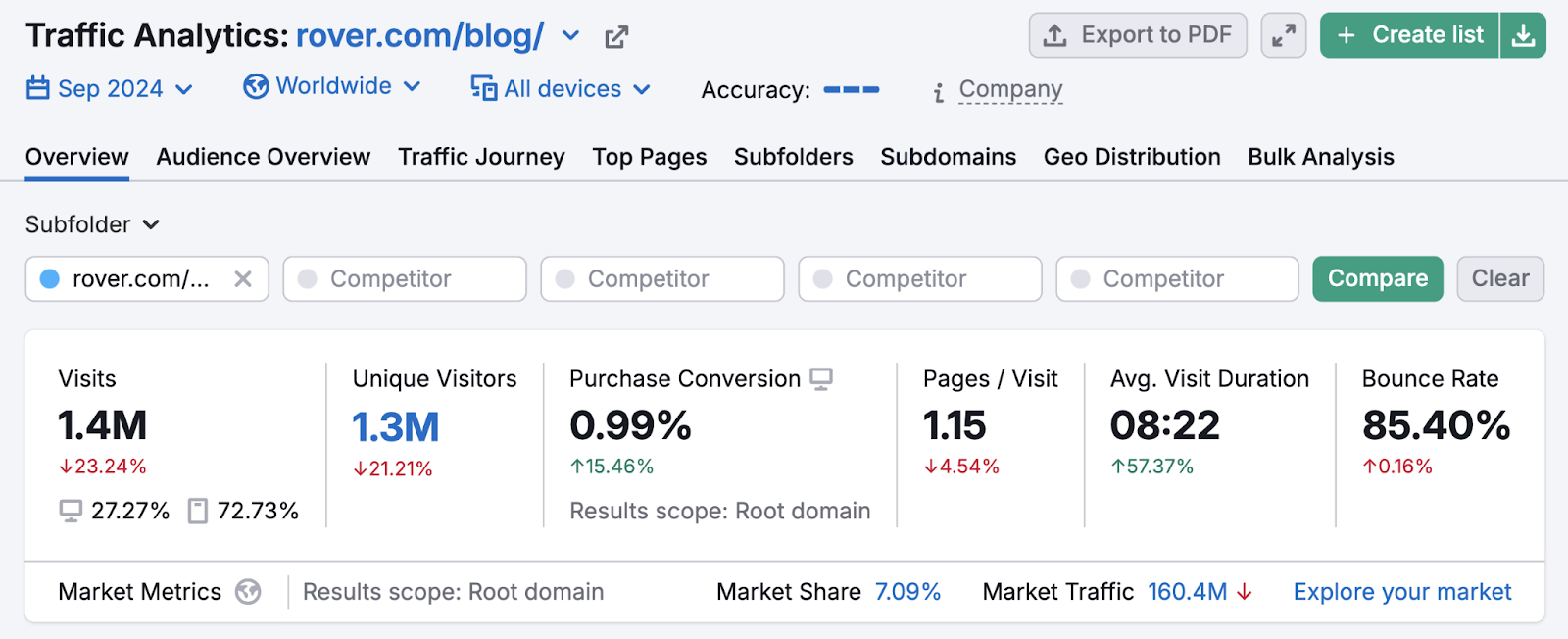
Task: Open the Subdomains tab
Action: click(949, 157)
